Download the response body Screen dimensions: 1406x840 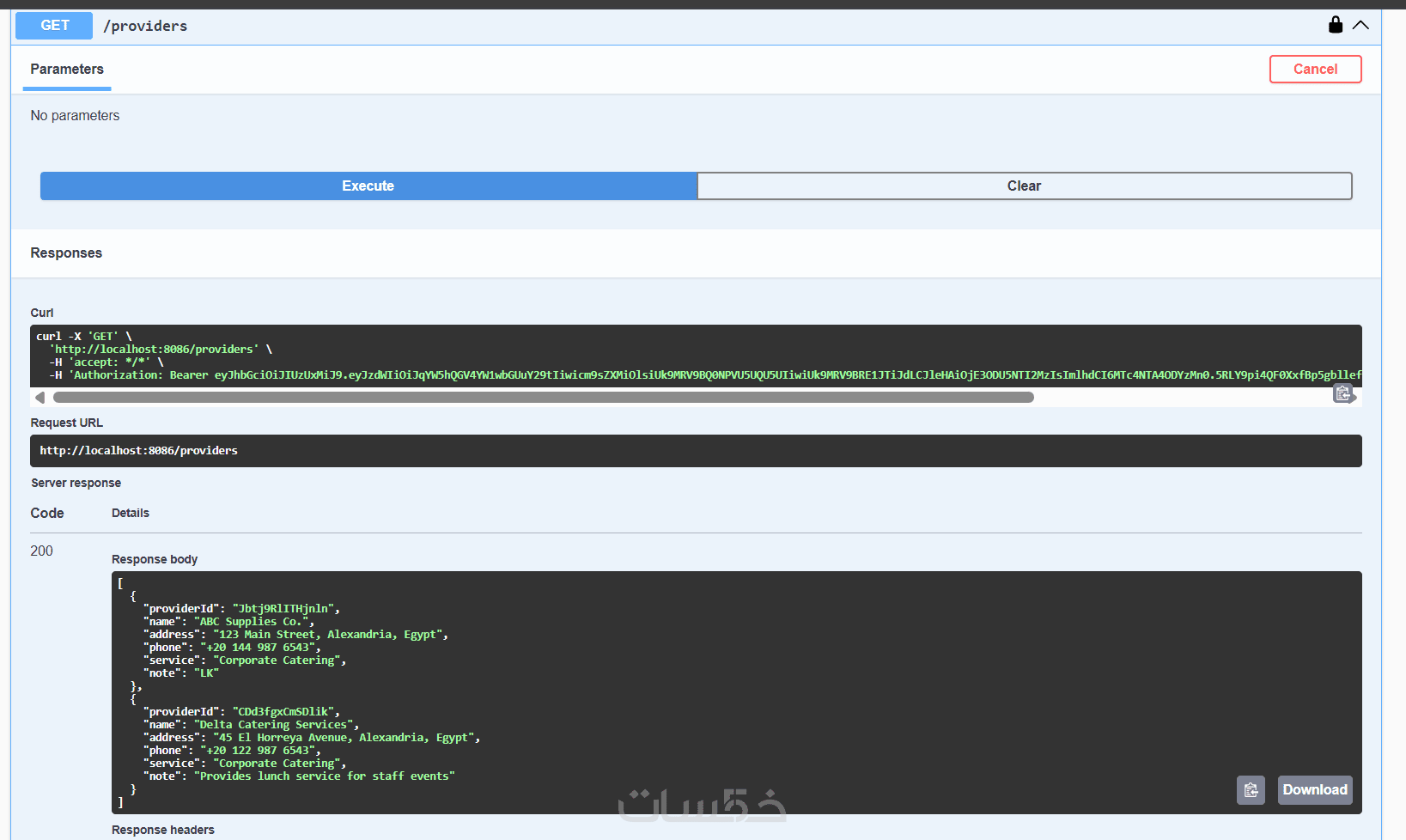coord(1315,790)
